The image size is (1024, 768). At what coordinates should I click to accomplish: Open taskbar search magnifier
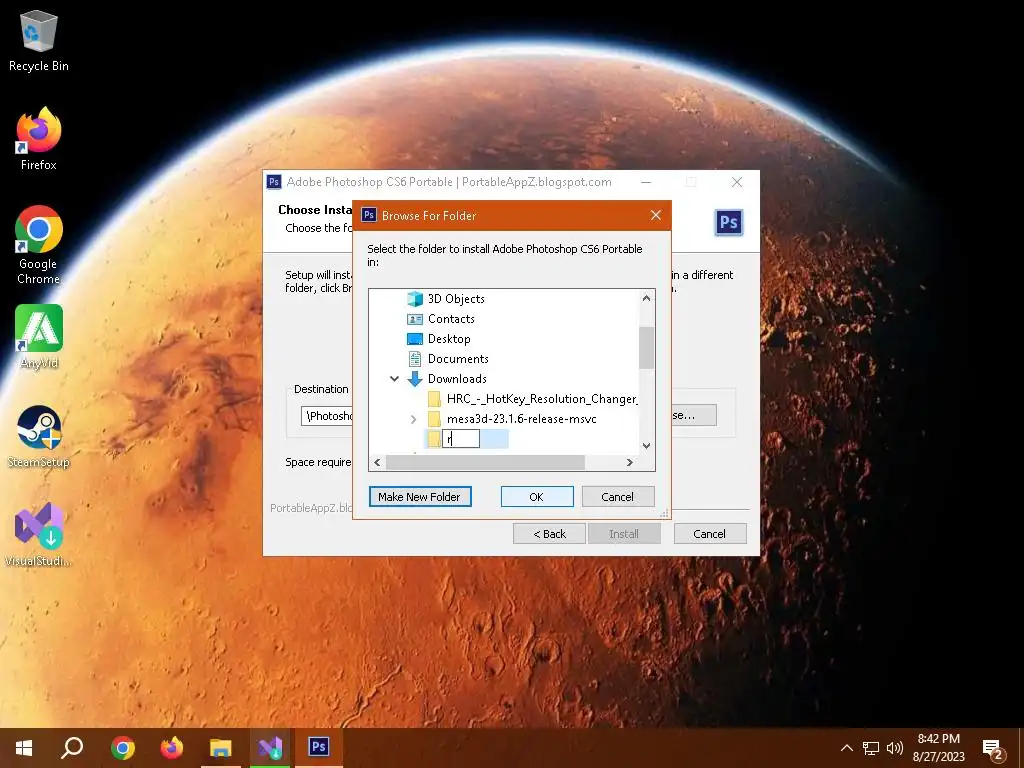[x=72, y=748]
